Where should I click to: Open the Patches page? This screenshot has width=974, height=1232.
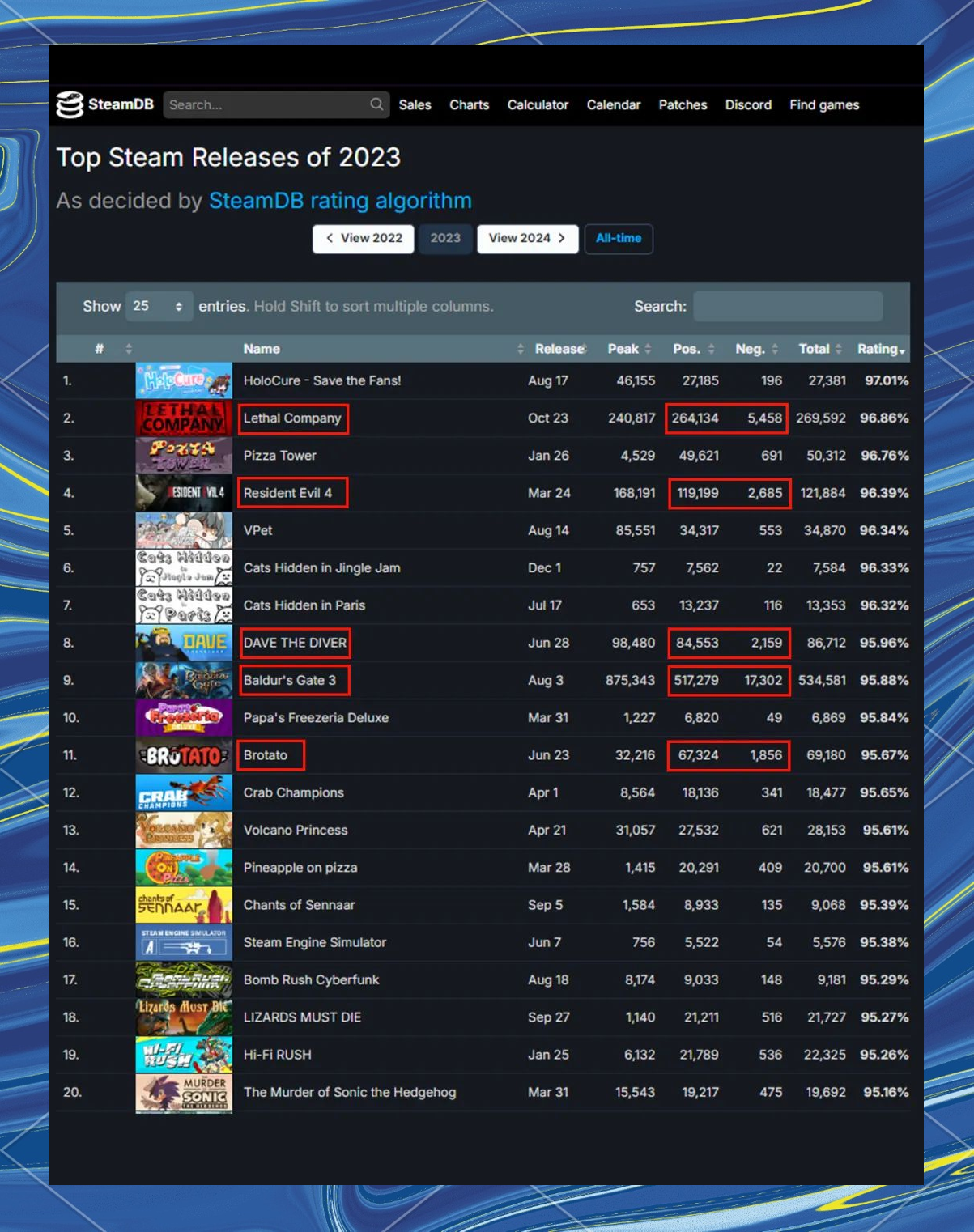coord(683,105)
